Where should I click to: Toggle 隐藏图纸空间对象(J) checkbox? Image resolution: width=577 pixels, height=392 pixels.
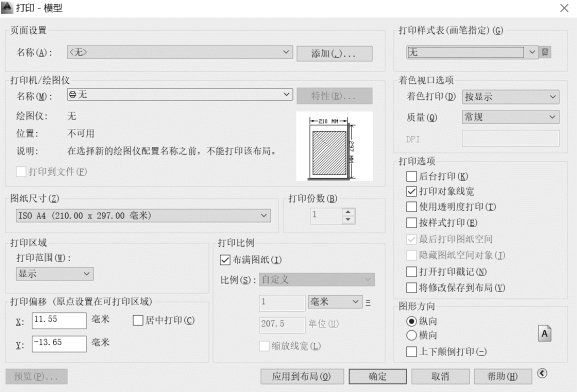411,255
